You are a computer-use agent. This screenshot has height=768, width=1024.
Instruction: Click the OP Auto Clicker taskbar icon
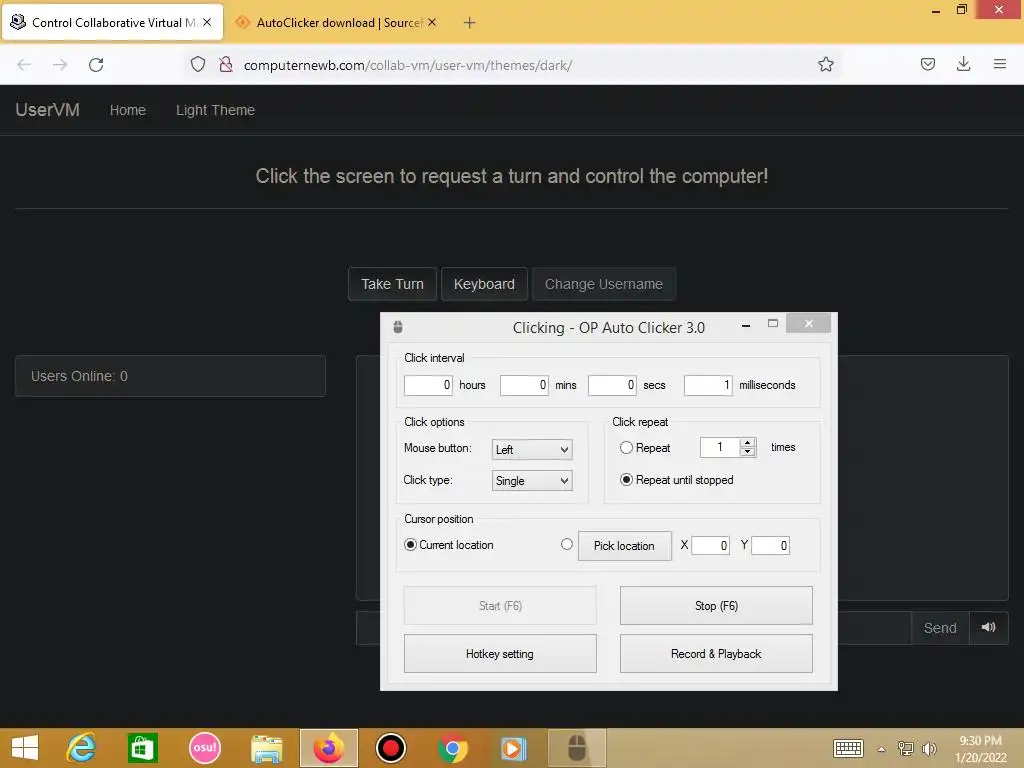point(577,748)
